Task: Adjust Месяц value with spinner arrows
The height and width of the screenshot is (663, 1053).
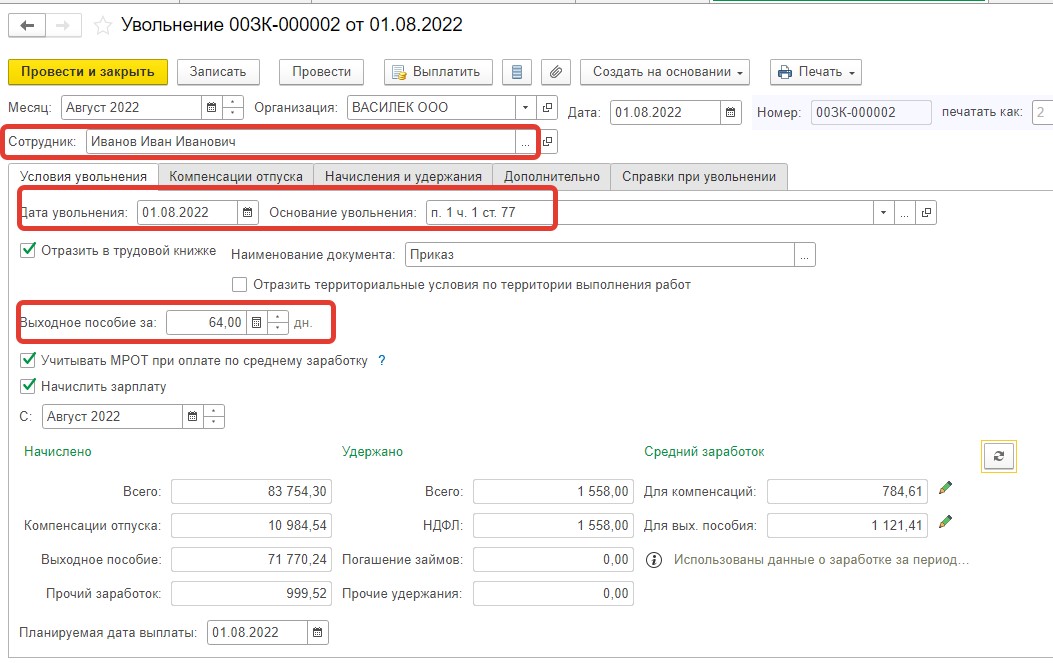Action: [232, 107]
